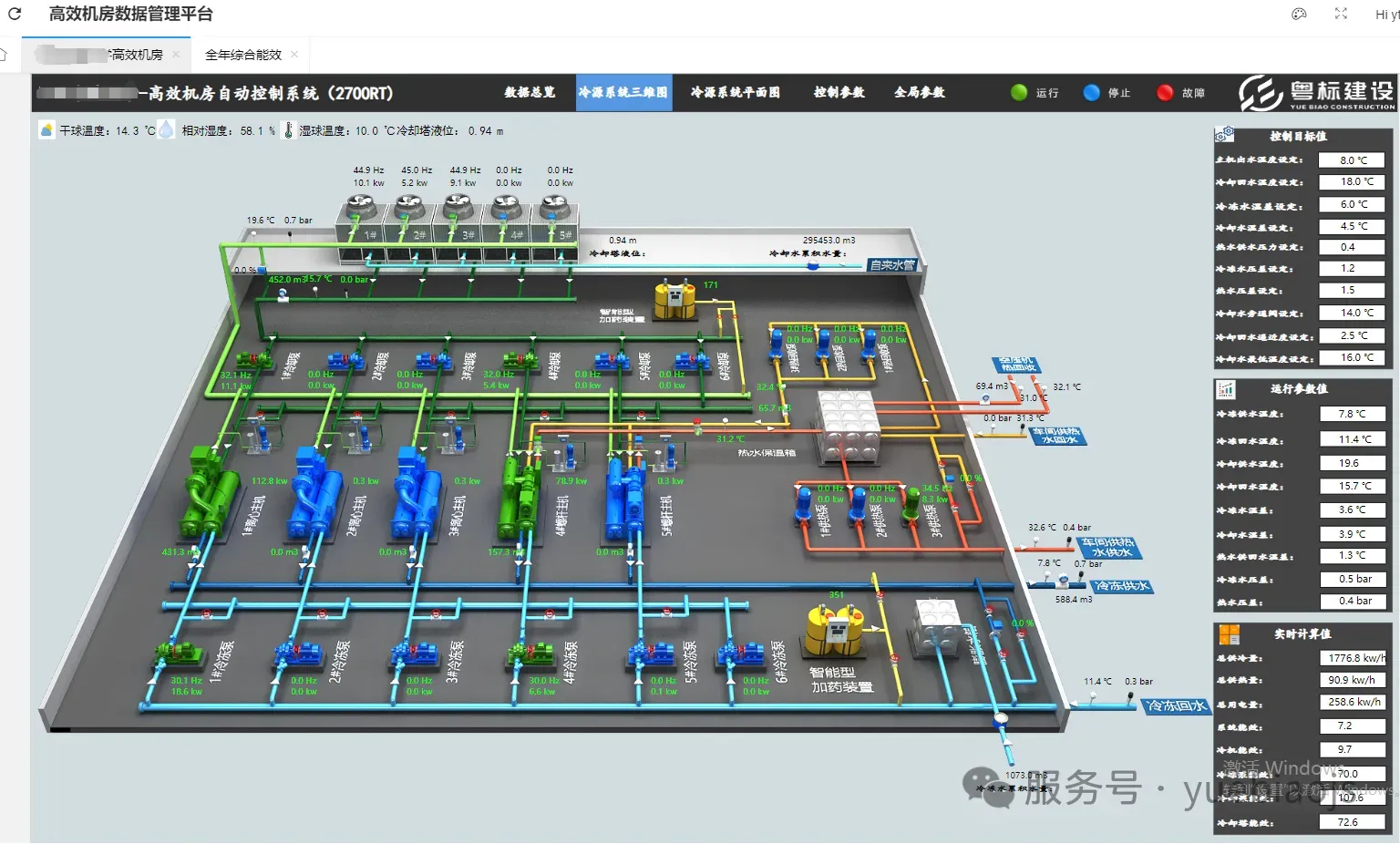The height and width of the screenshot is (844, 1400).
Task: Click the 冷冻供水 label
Action: 1122,586
